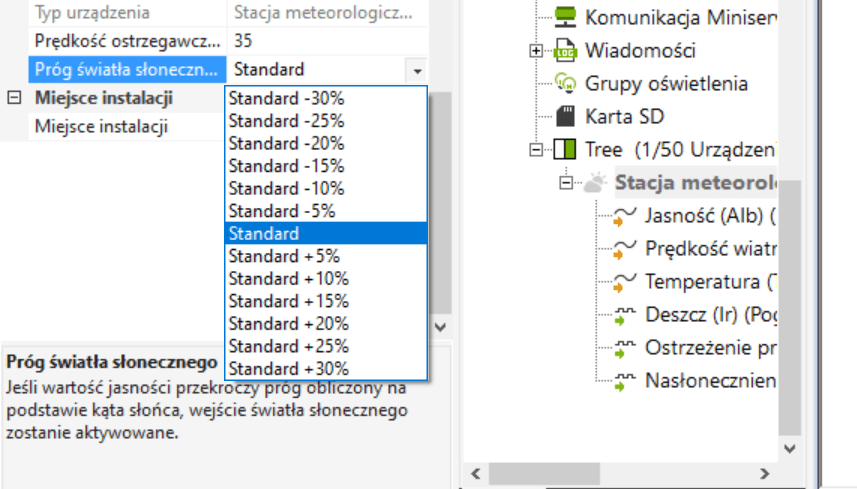Close the Próg światła słonecznego dropdown arrow
This screenshot has height=489, width=857.
coord(416,70)
